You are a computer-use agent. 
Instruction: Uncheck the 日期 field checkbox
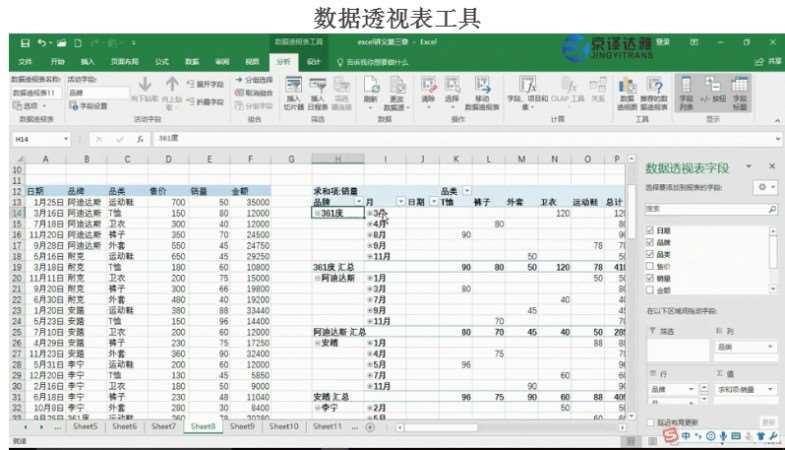650,230
